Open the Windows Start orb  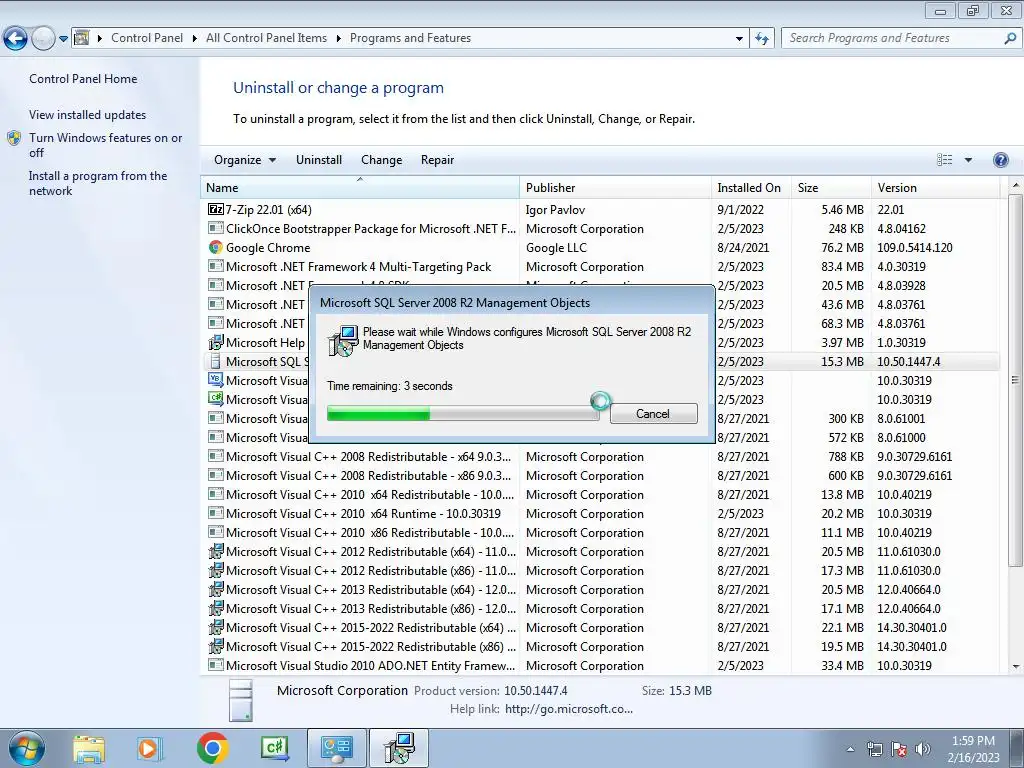[x=26, y=748]
